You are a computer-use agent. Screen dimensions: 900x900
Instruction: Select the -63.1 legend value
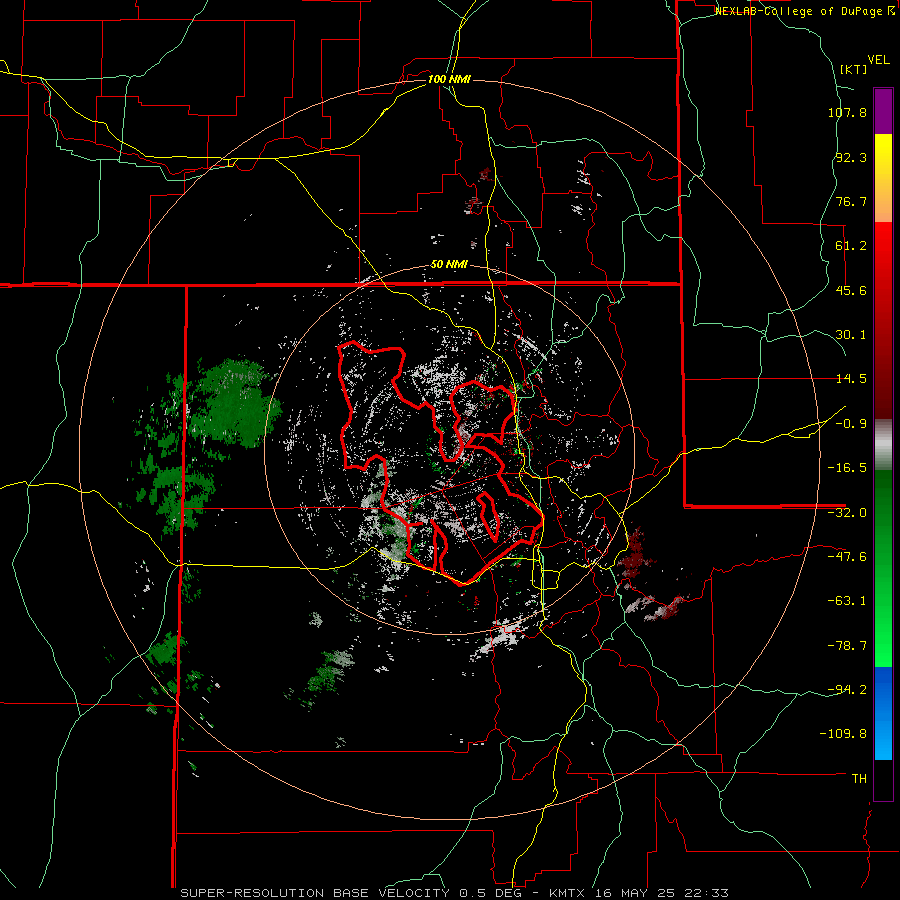(x=847, y=601)
